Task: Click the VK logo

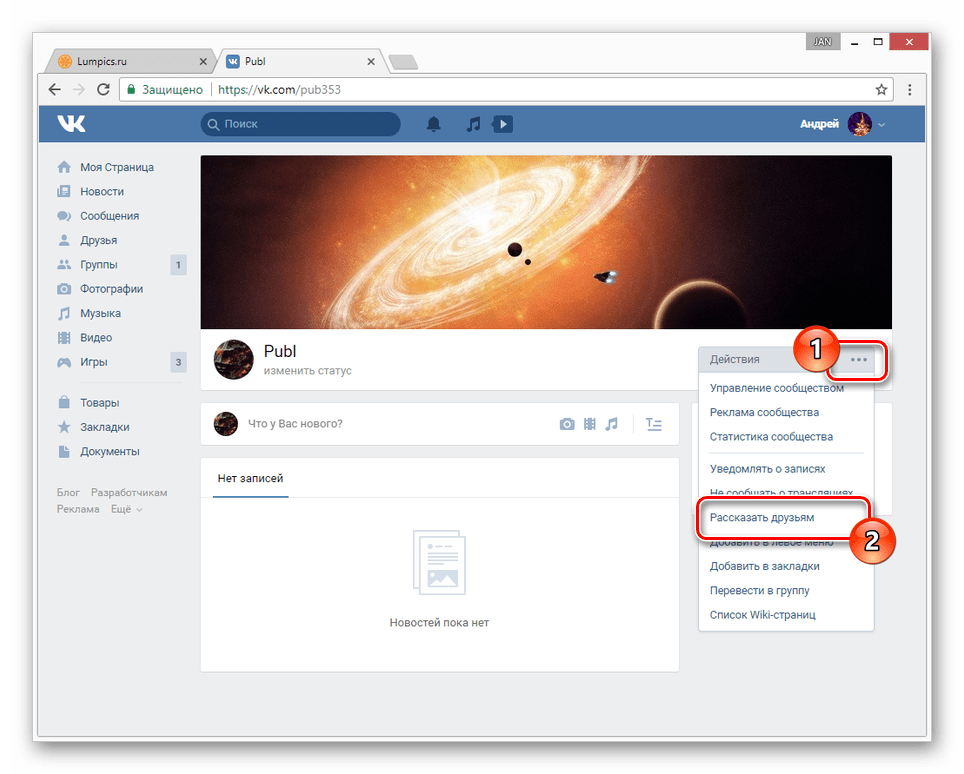Action: [x=71, y=124]
